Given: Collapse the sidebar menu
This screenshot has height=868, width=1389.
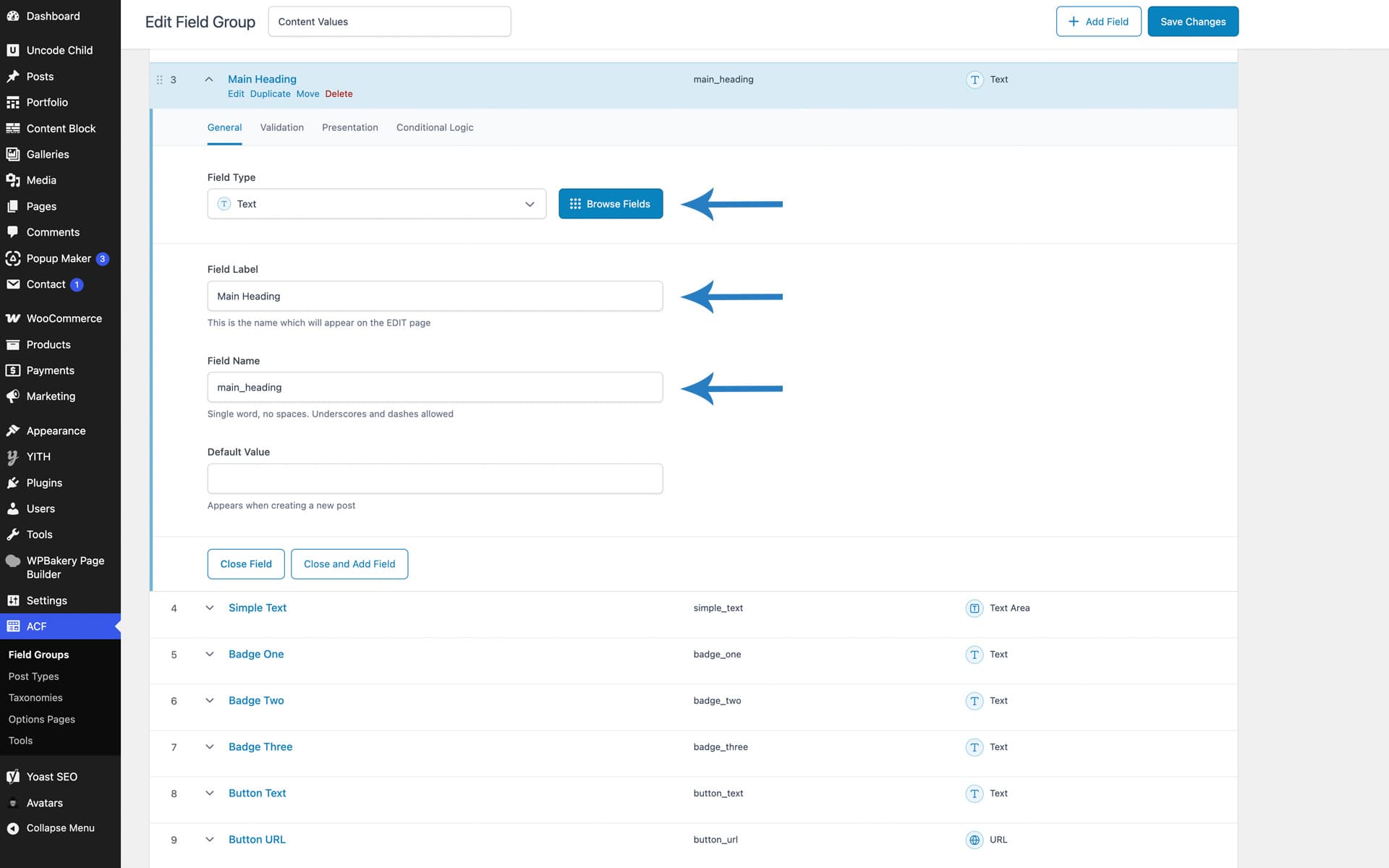Looking at the screenshot, I should pyautogui.click(x=60, y=828).
